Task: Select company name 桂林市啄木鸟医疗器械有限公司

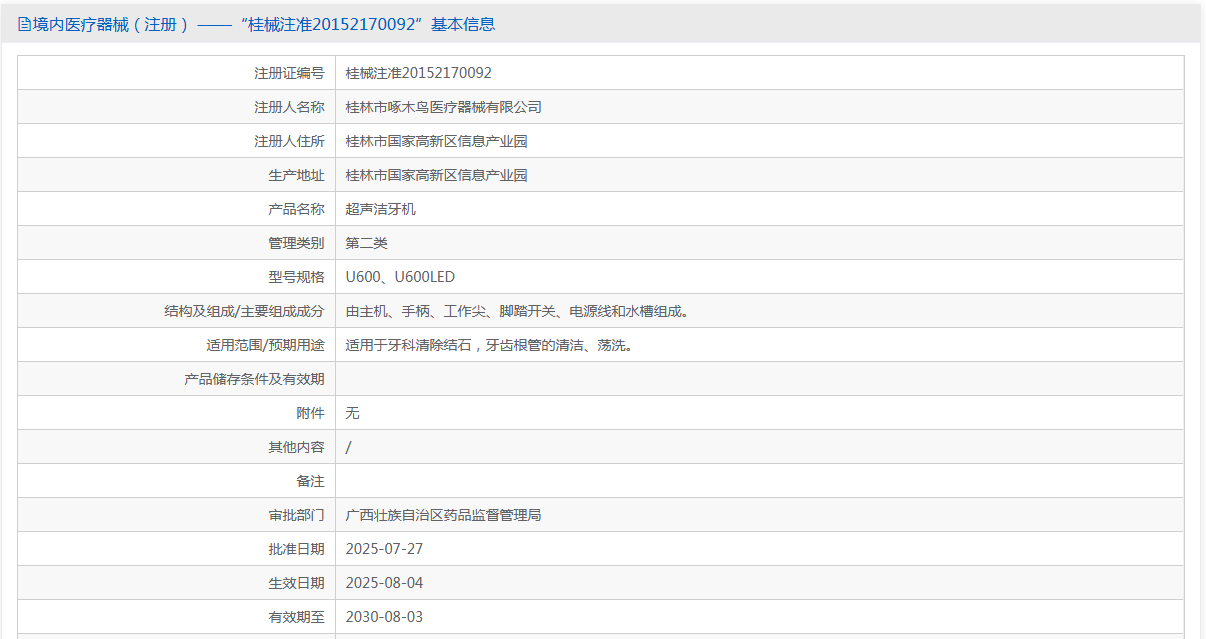Action: [444, 107]
